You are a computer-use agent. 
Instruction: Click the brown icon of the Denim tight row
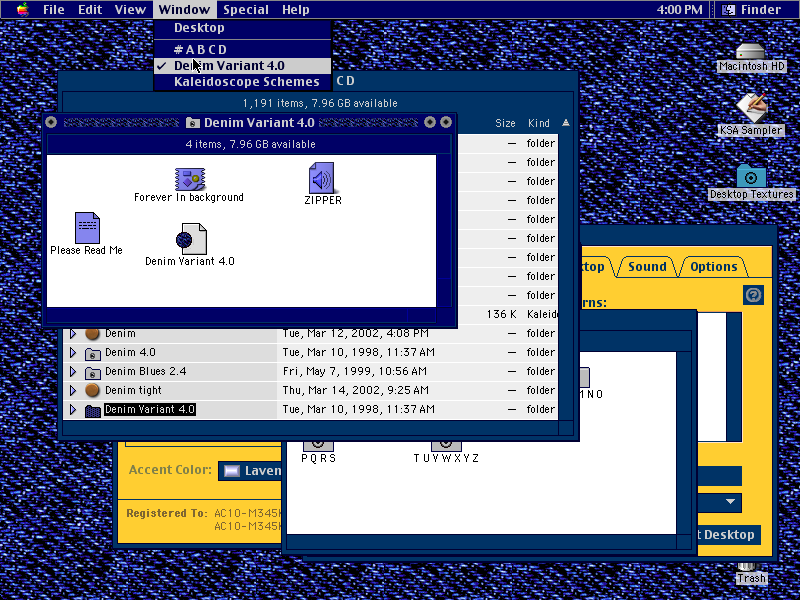click(x=92, y=390)
